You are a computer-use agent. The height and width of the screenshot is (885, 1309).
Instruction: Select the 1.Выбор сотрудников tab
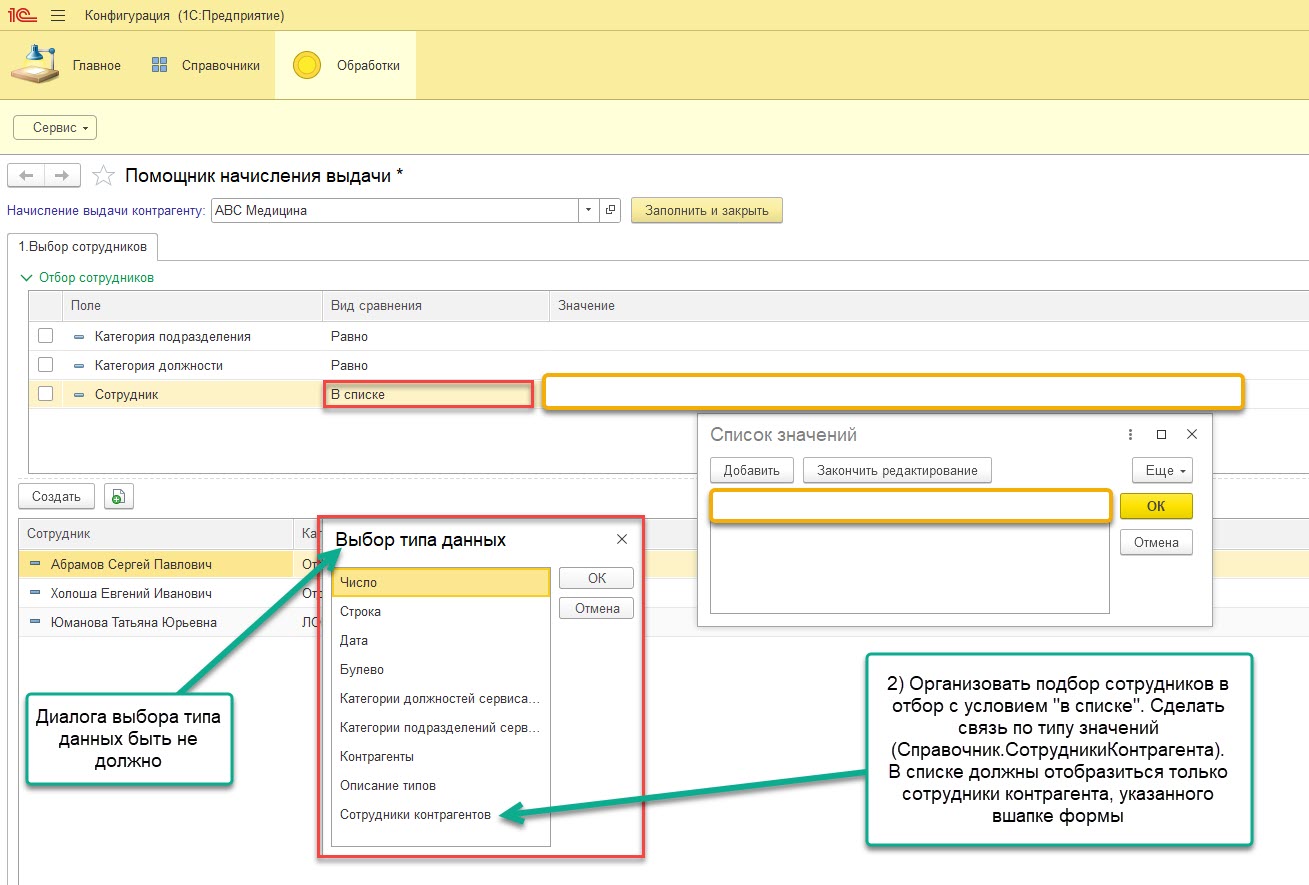[x=82, y=246]
